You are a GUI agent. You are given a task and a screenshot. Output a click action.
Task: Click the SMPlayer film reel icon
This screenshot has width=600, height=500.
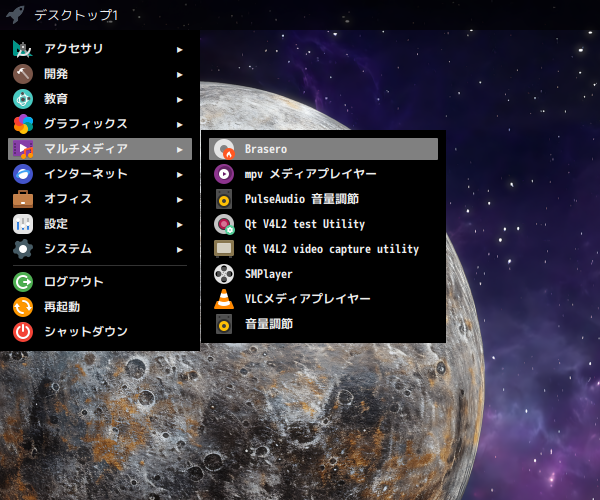224,274
